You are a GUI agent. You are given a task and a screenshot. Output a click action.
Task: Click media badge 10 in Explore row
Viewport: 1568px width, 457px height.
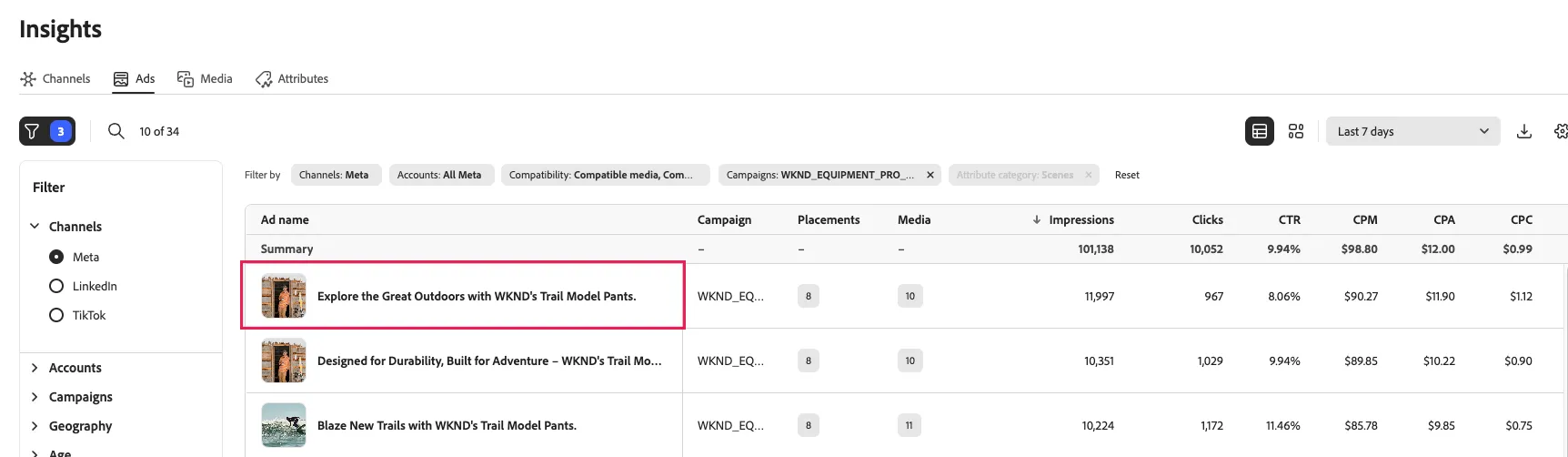[910, 296]
